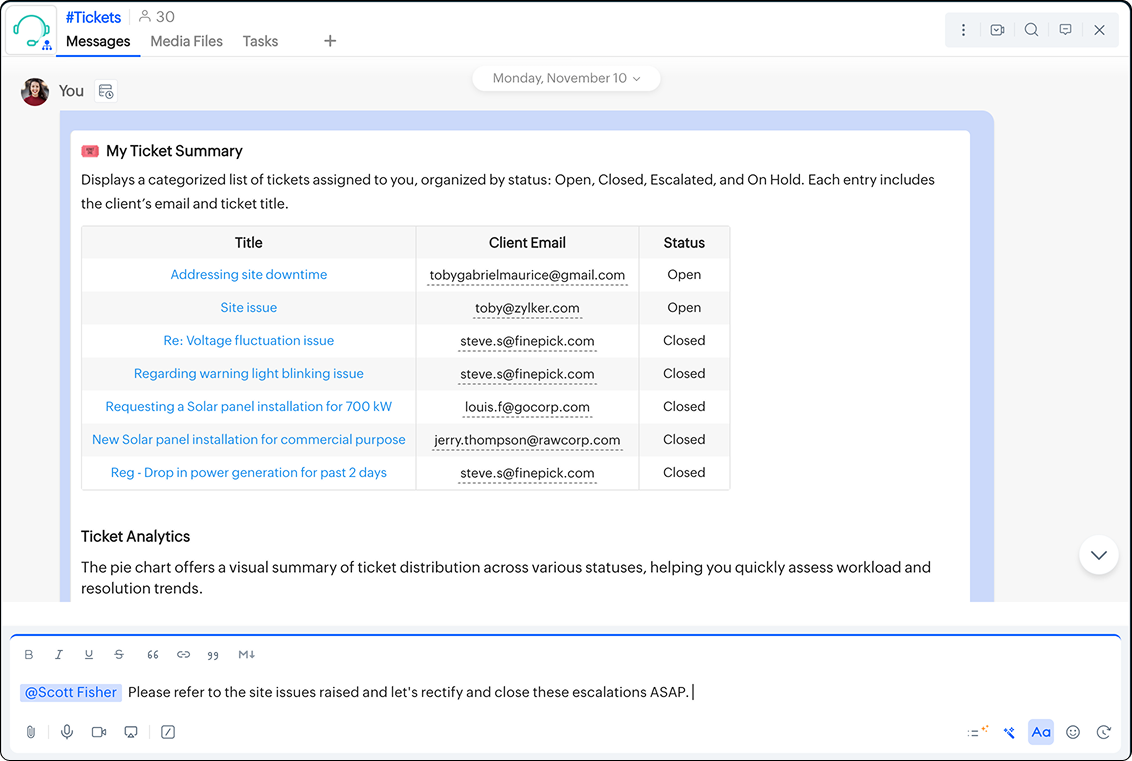Image resolution: width=1132 pixels, height=761 pixels.
Task: Start a video meeting from the header
Action: pos(997,30)
